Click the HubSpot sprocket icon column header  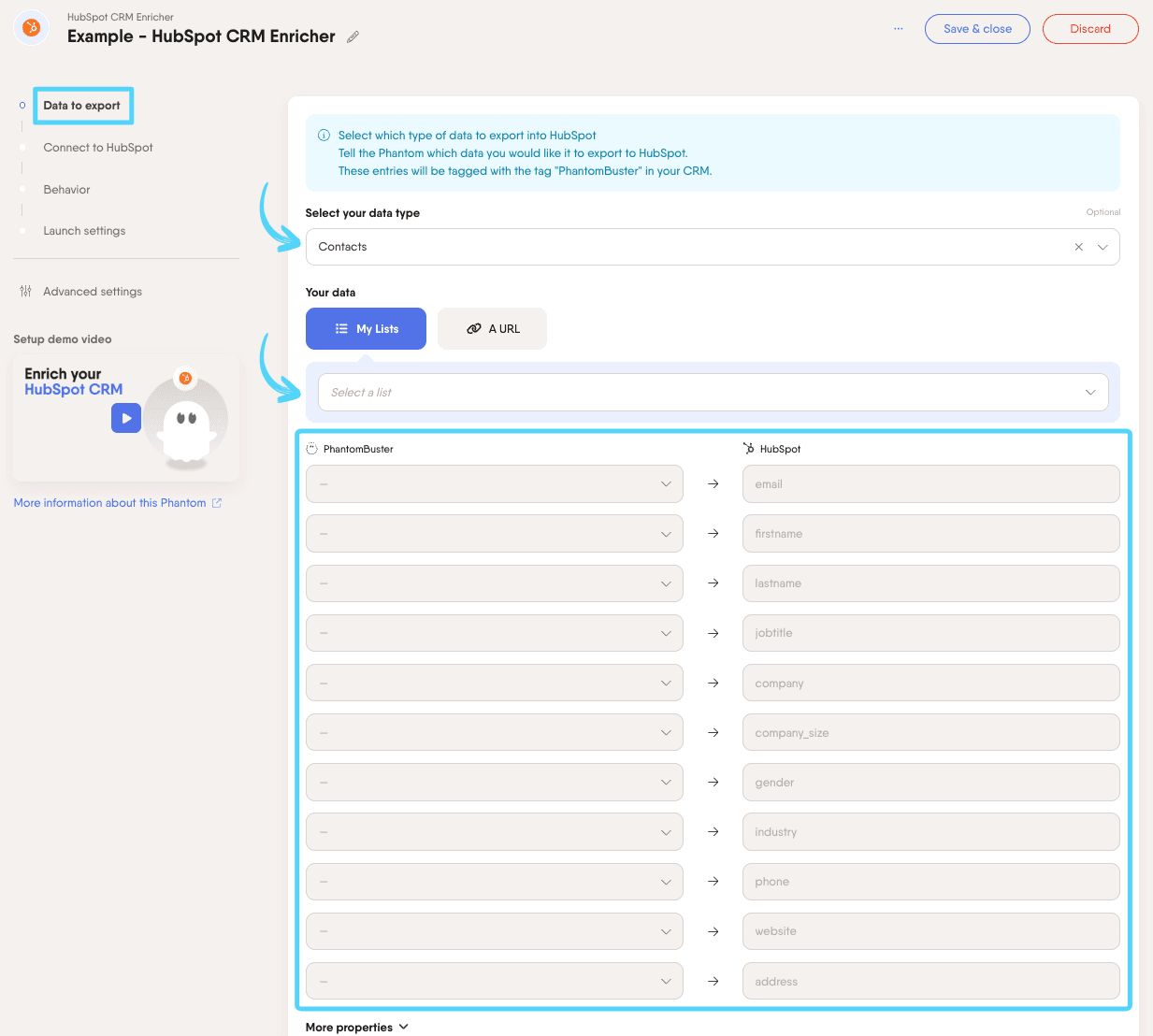click(748, 449)
